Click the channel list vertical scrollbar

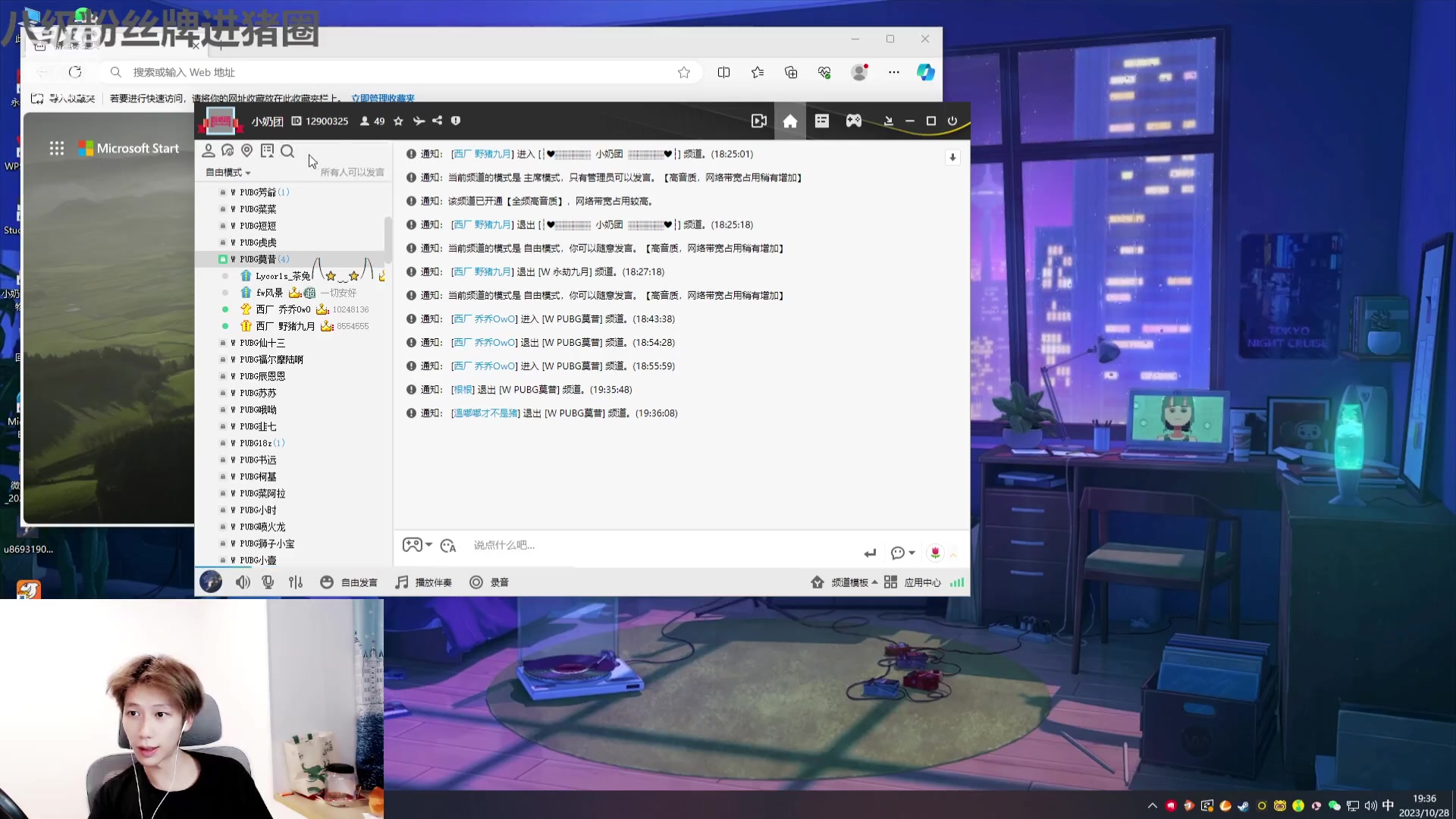(388, 239)
